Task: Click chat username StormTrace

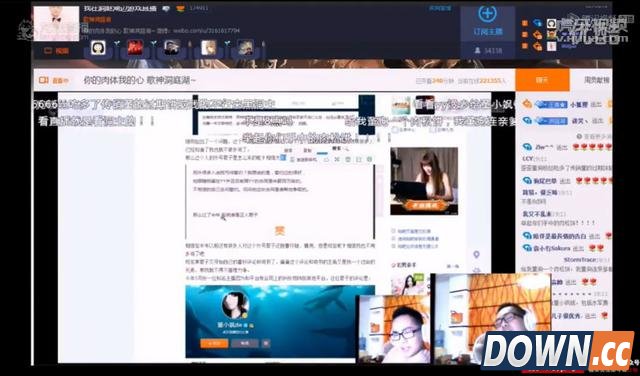Action: tap(580, 259)
